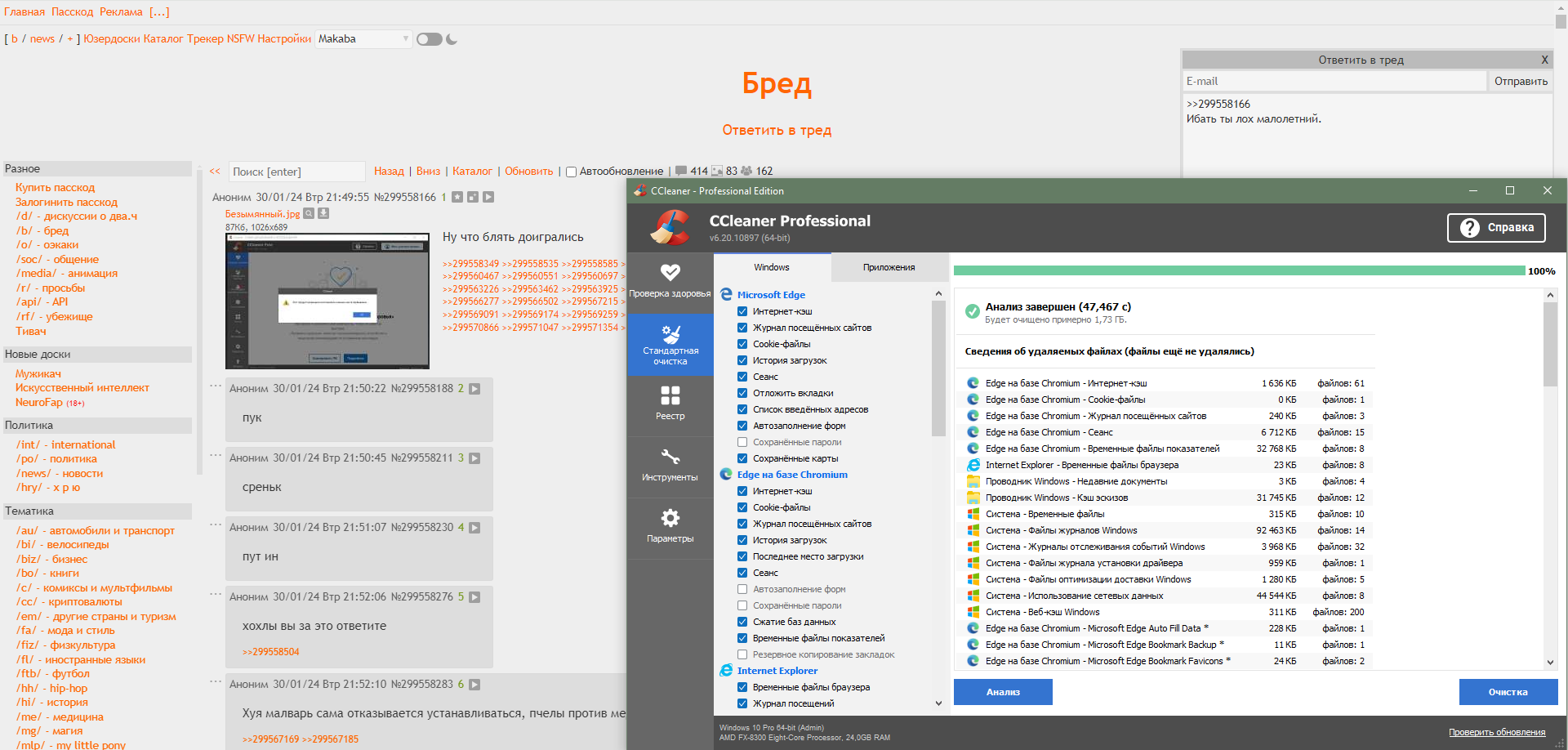Click the Безымянный.jpg thumbnail image
The height and width of the screenshot is (750, 1568).
pos(327,301)
